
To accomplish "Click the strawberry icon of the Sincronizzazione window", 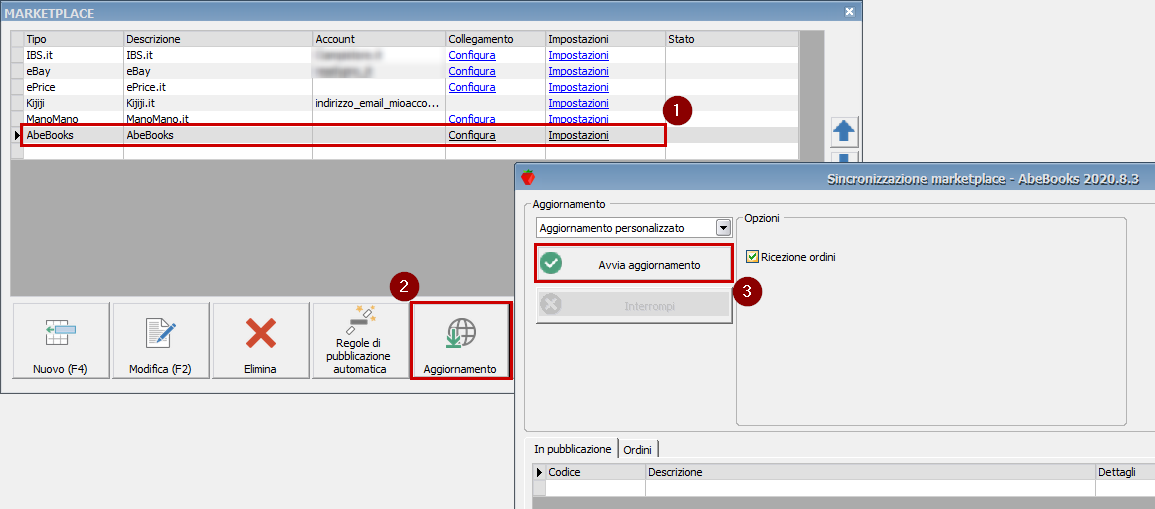I will (527, 178).
